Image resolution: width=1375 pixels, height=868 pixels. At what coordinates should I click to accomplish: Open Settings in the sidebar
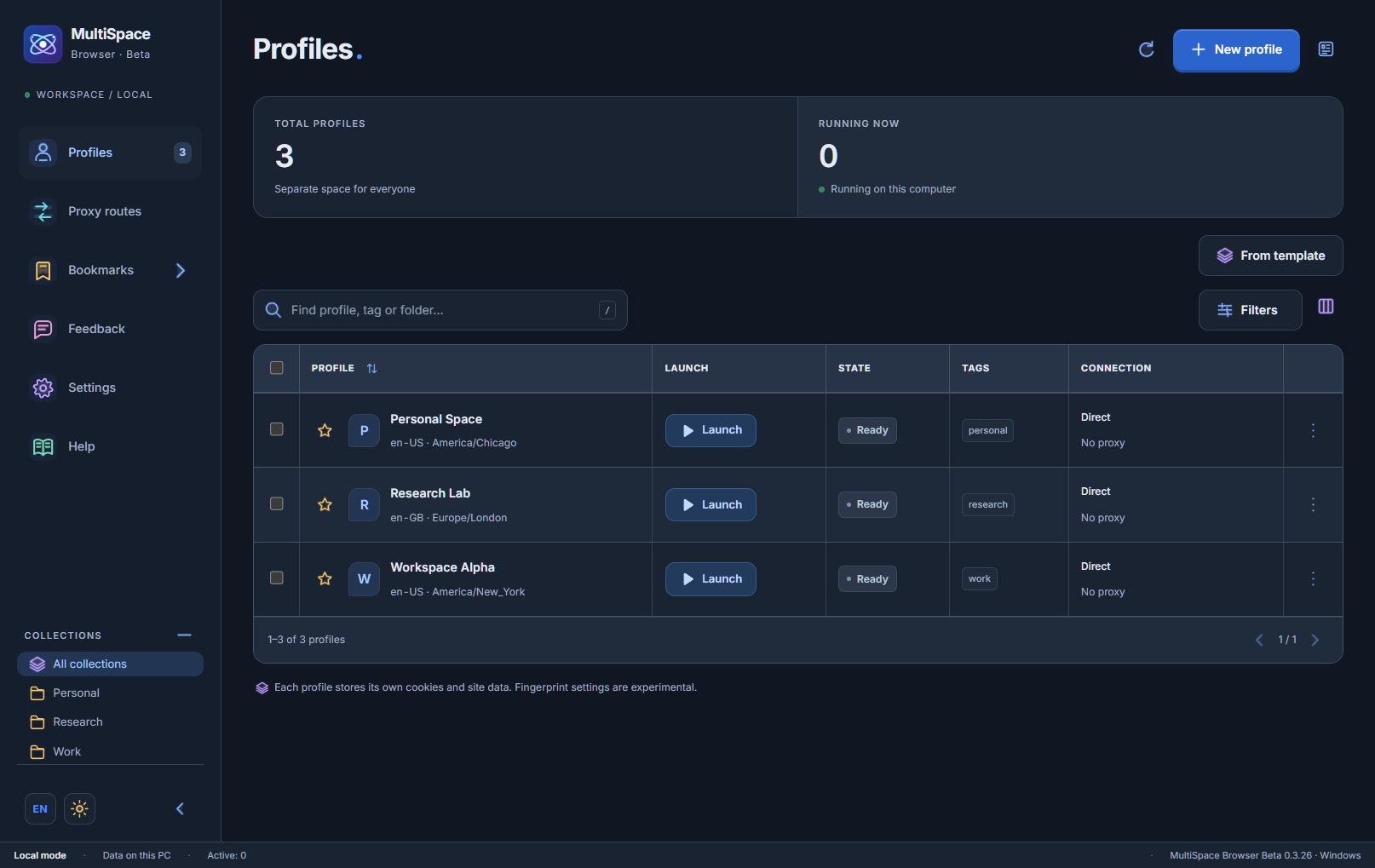[x=110, y=388]
